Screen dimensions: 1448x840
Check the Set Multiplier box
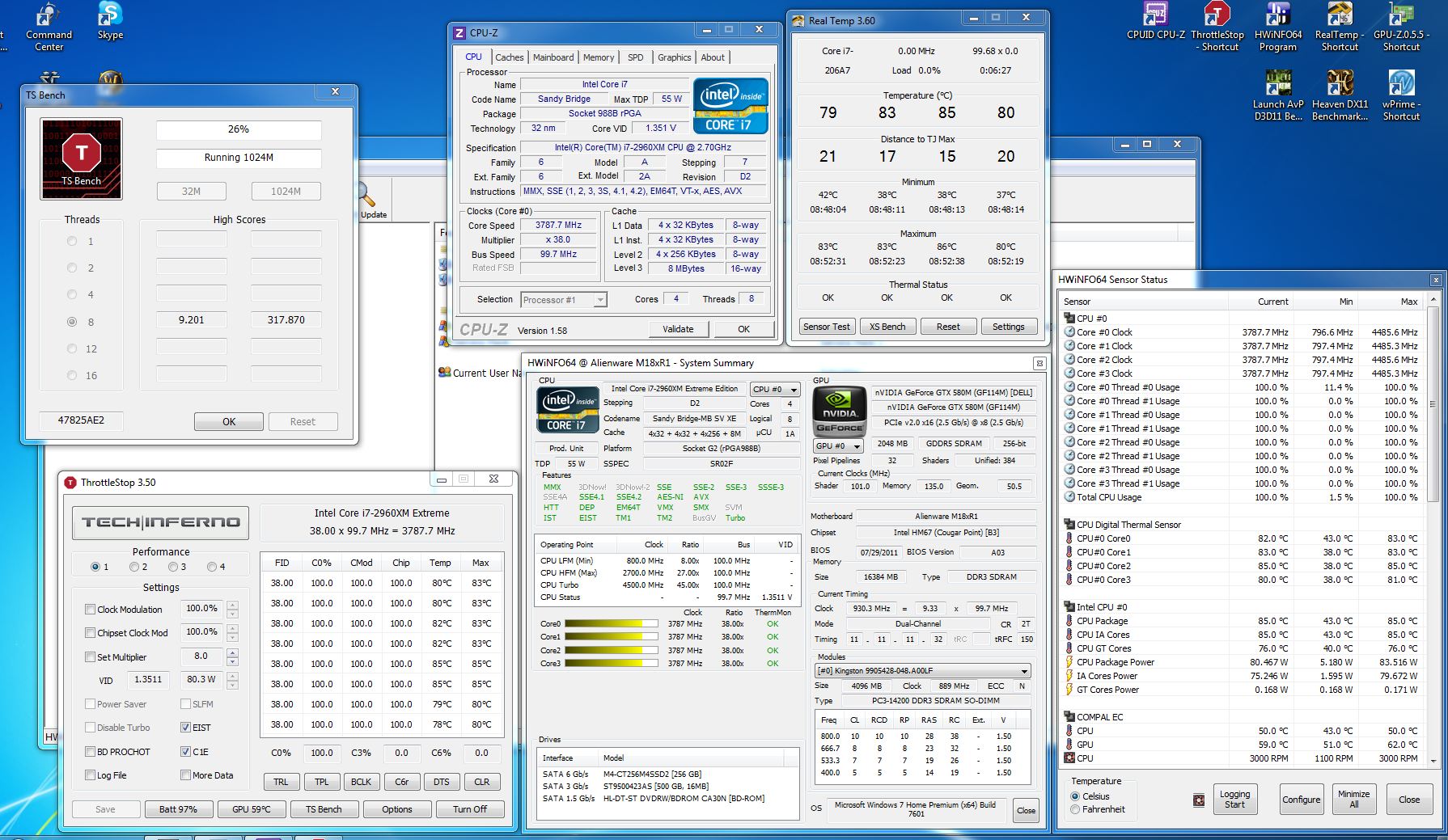[x=90, y=657]
